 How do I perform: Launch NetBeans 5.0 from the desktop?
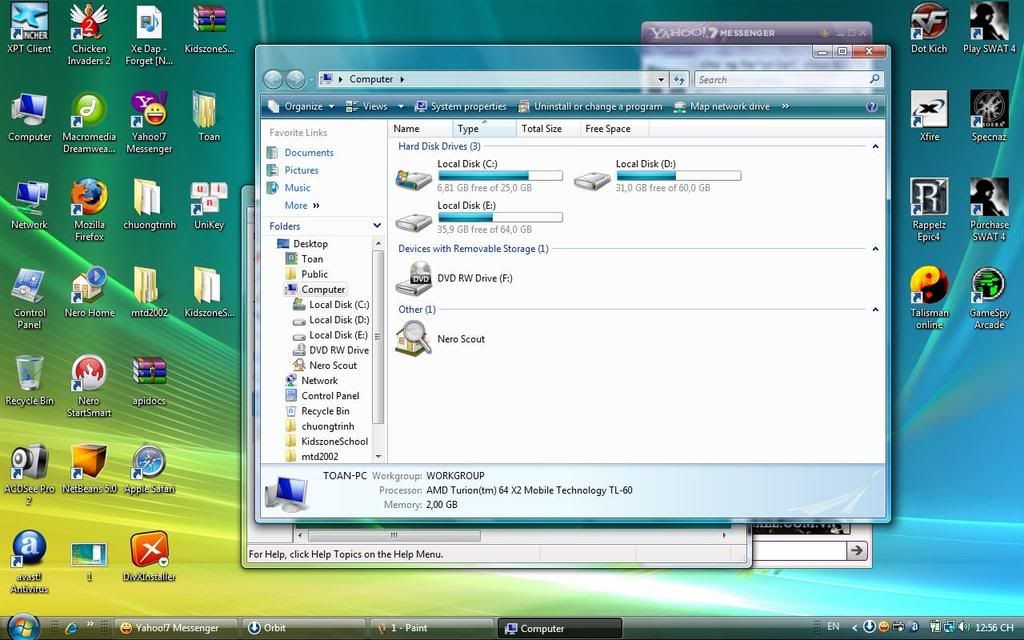point(89,469)
